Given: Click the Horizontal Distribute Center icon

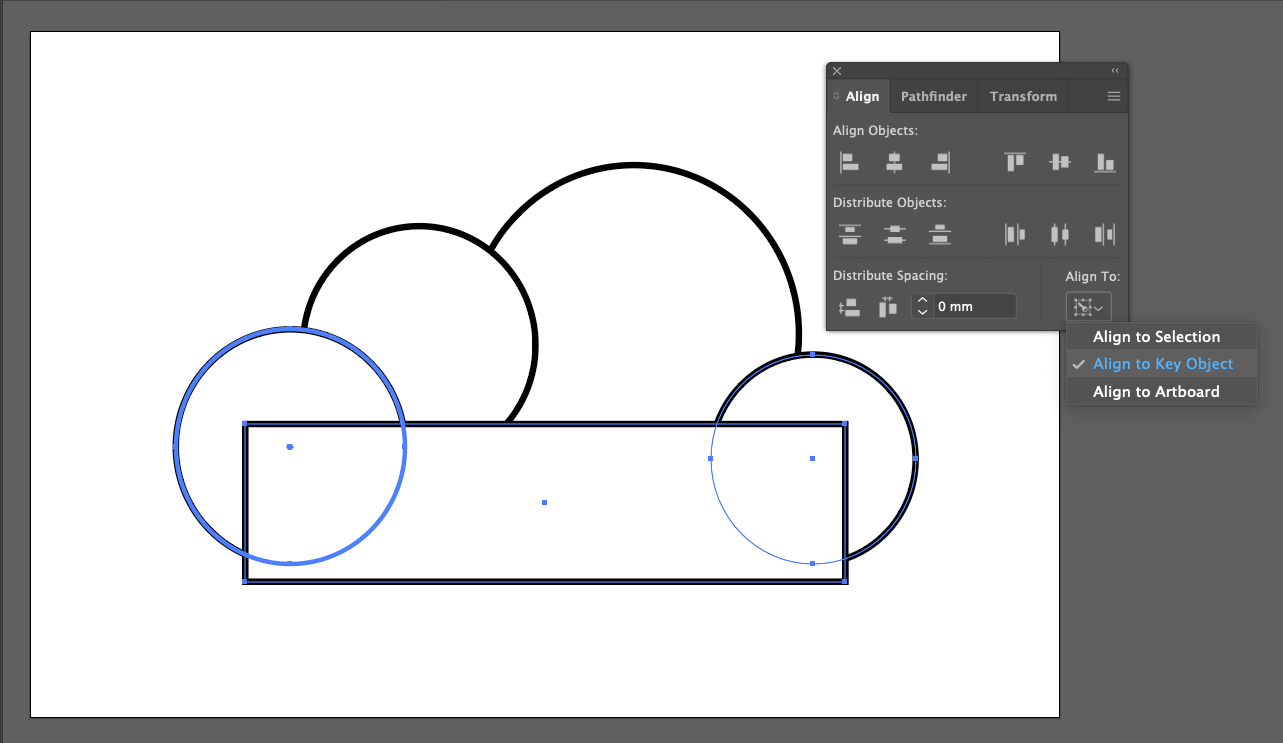Looking at the screenshot, I should tap(1060, 234).
